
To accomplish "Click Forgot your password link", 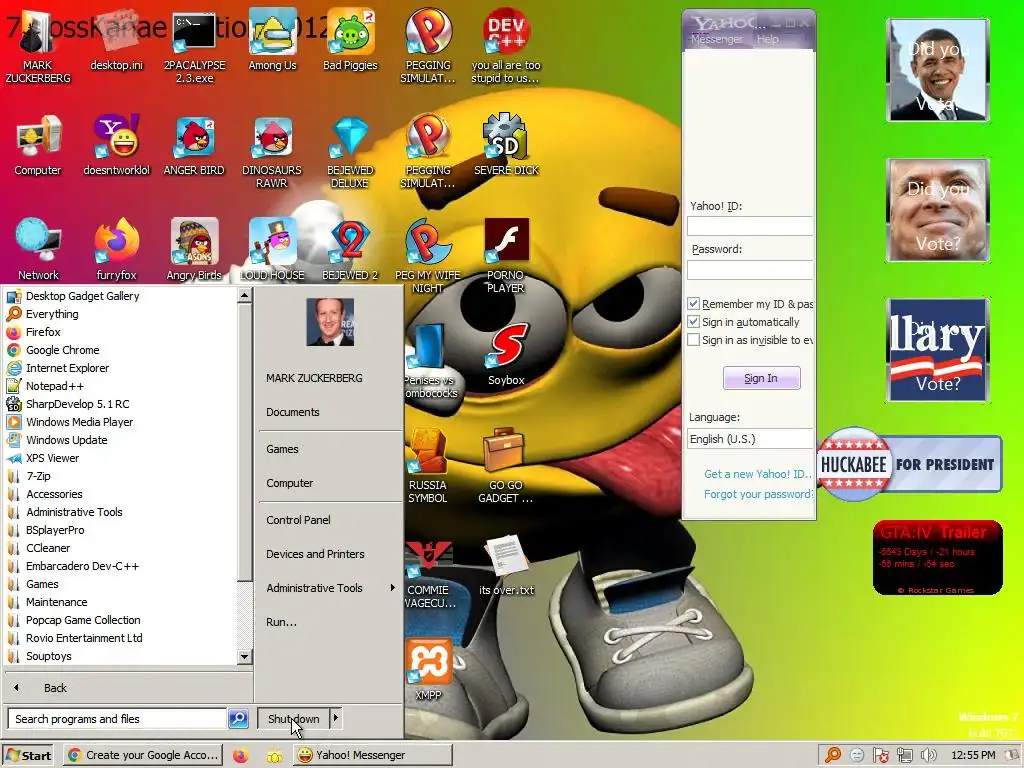I will [x=758, y=494].
